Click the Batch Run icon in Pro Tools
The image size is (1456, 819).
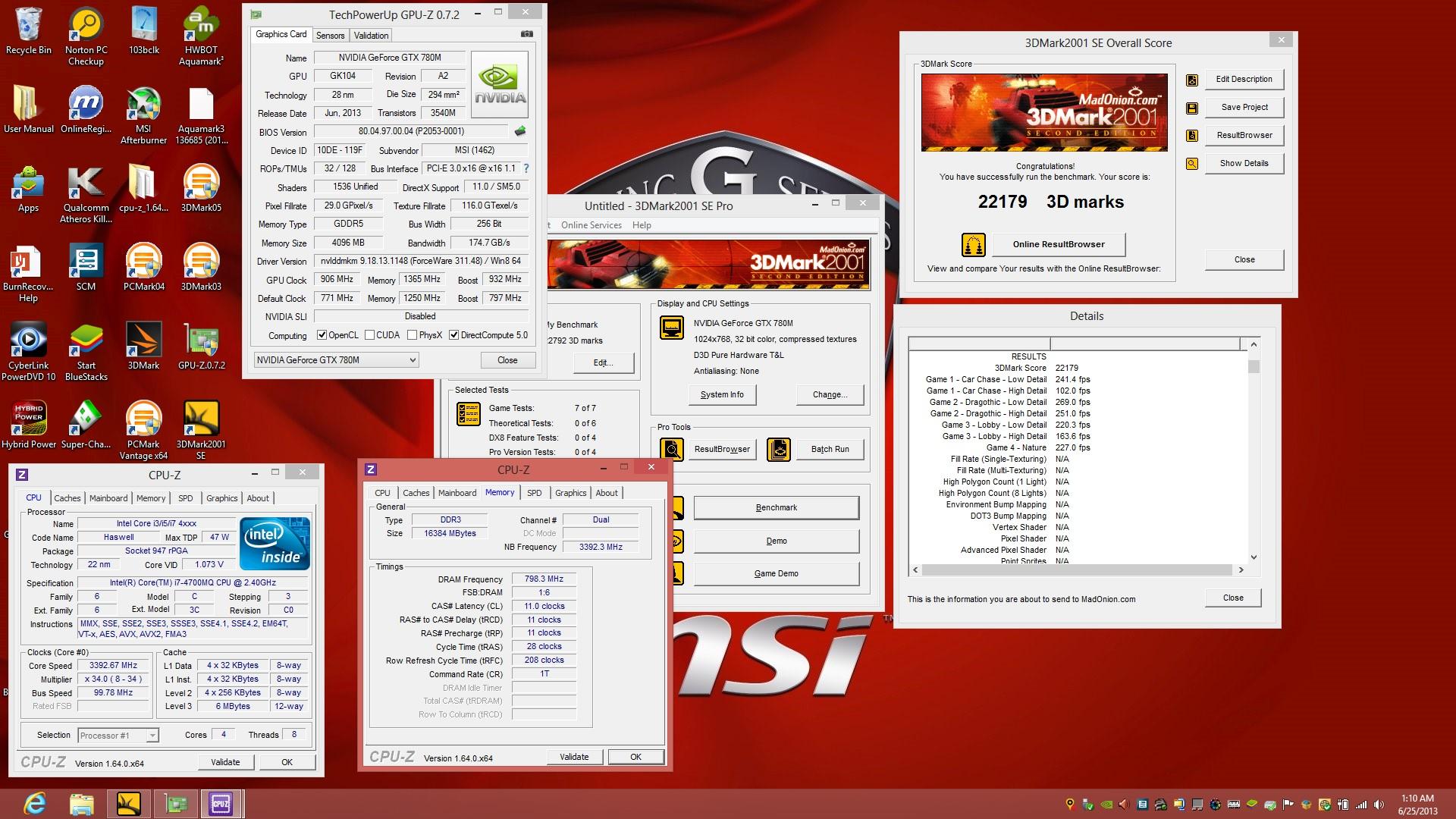click(779, 450)
